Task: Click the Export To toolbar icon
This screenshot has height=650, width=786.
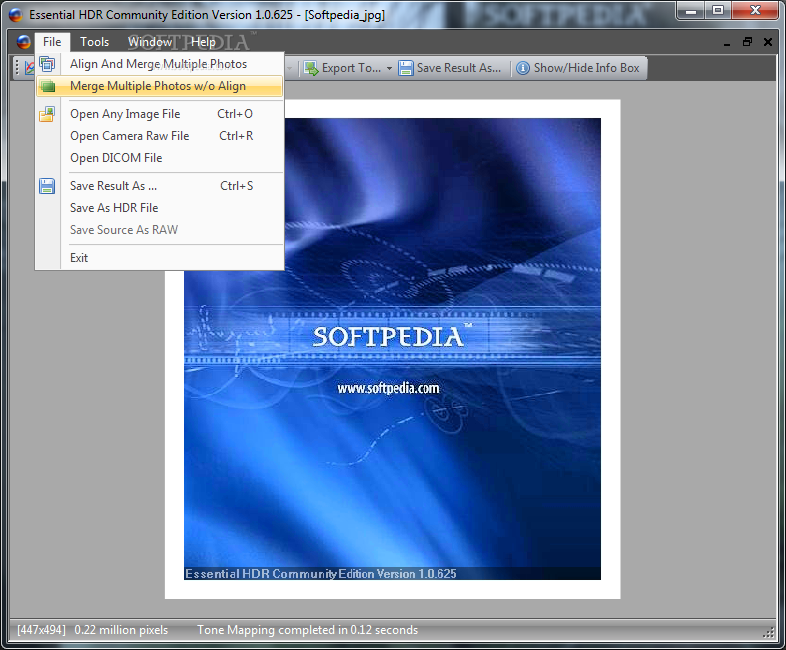Action: (x=311, y=68)
